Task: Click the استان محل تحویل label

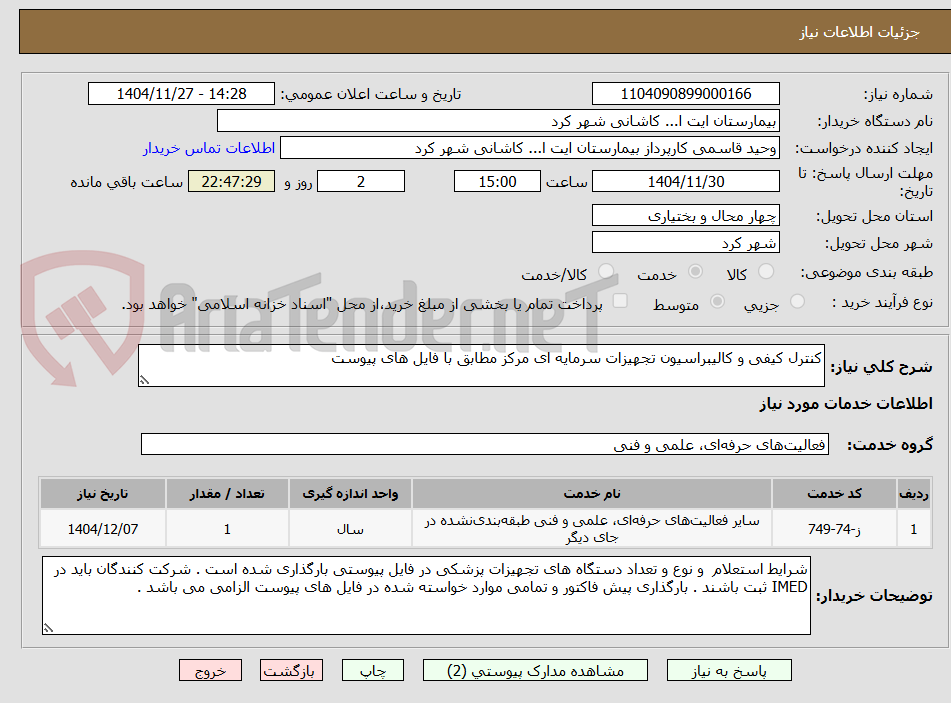Action: tap(874, 217)
